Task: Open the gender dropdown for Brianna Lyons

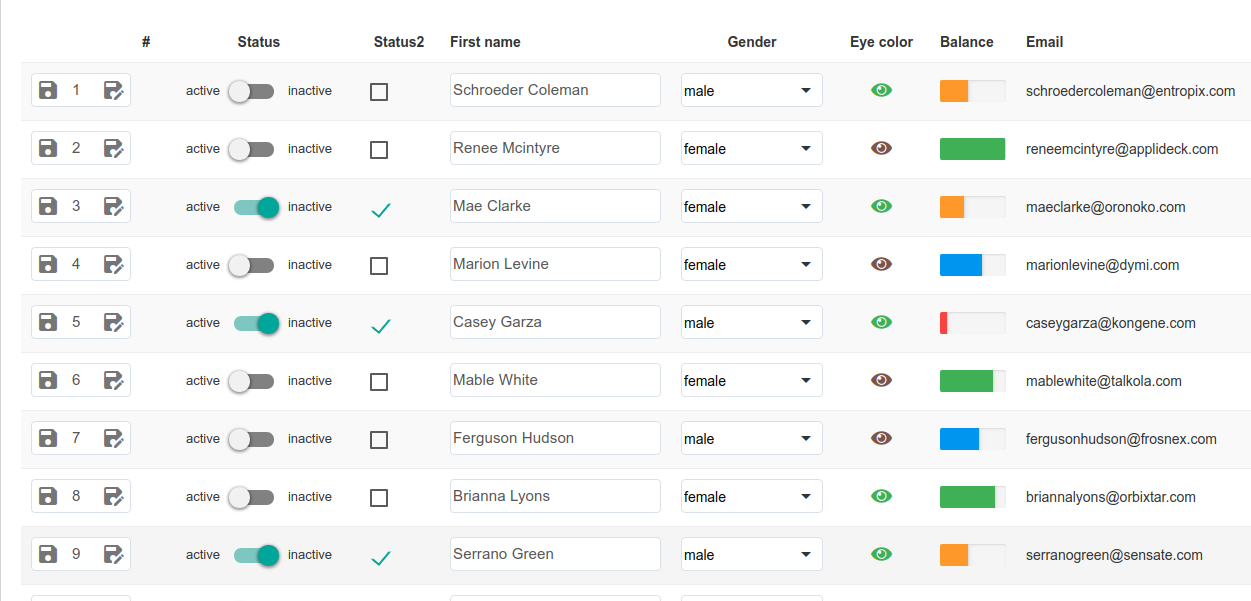Action: coord(751,496)
